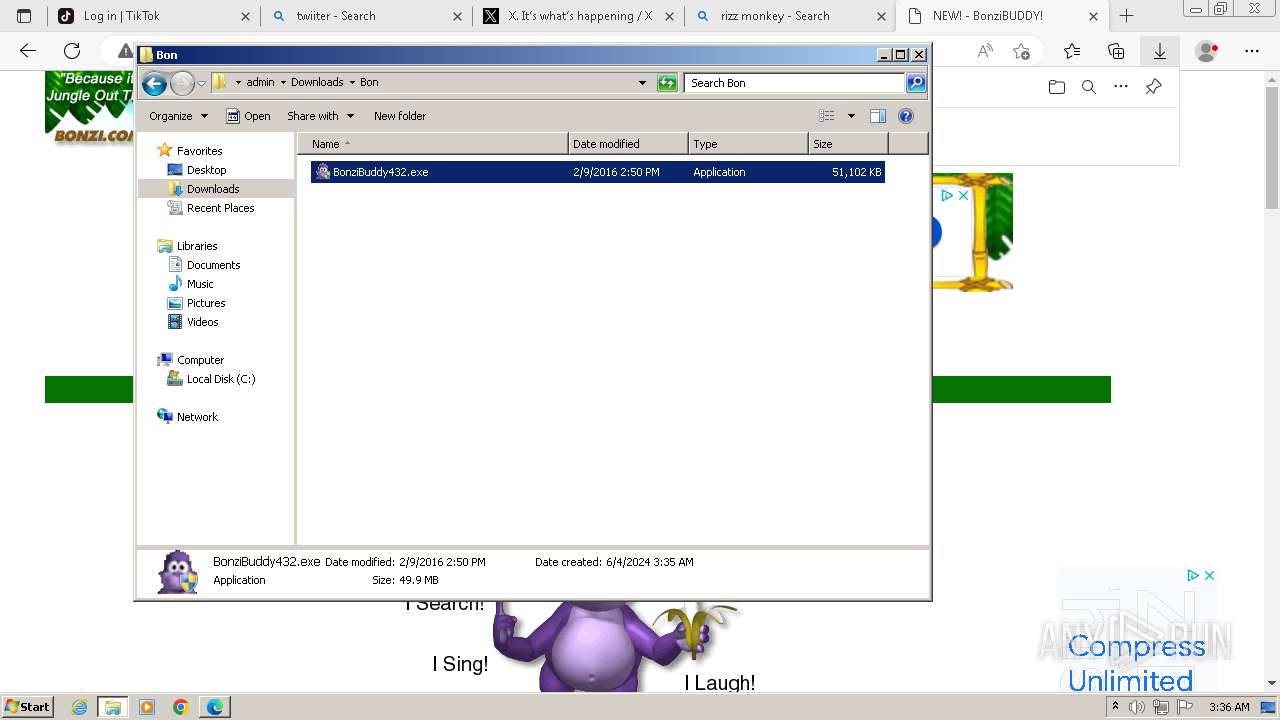Open the Favorites list icon in Edge
Screen dimensions: 1280x720
click(x=1072, y=51)
